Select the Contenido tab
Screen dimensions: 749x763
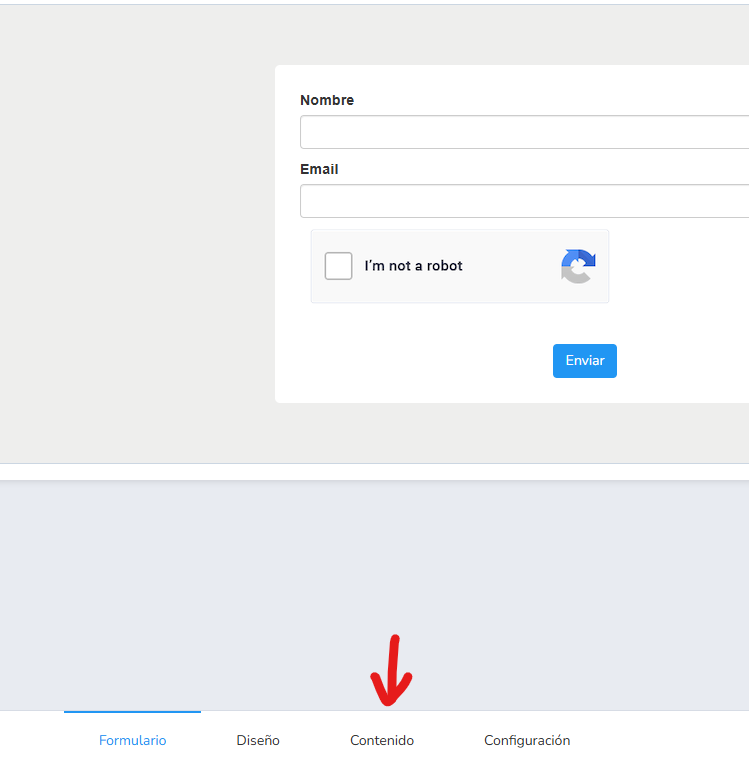(x=382, y=741)
